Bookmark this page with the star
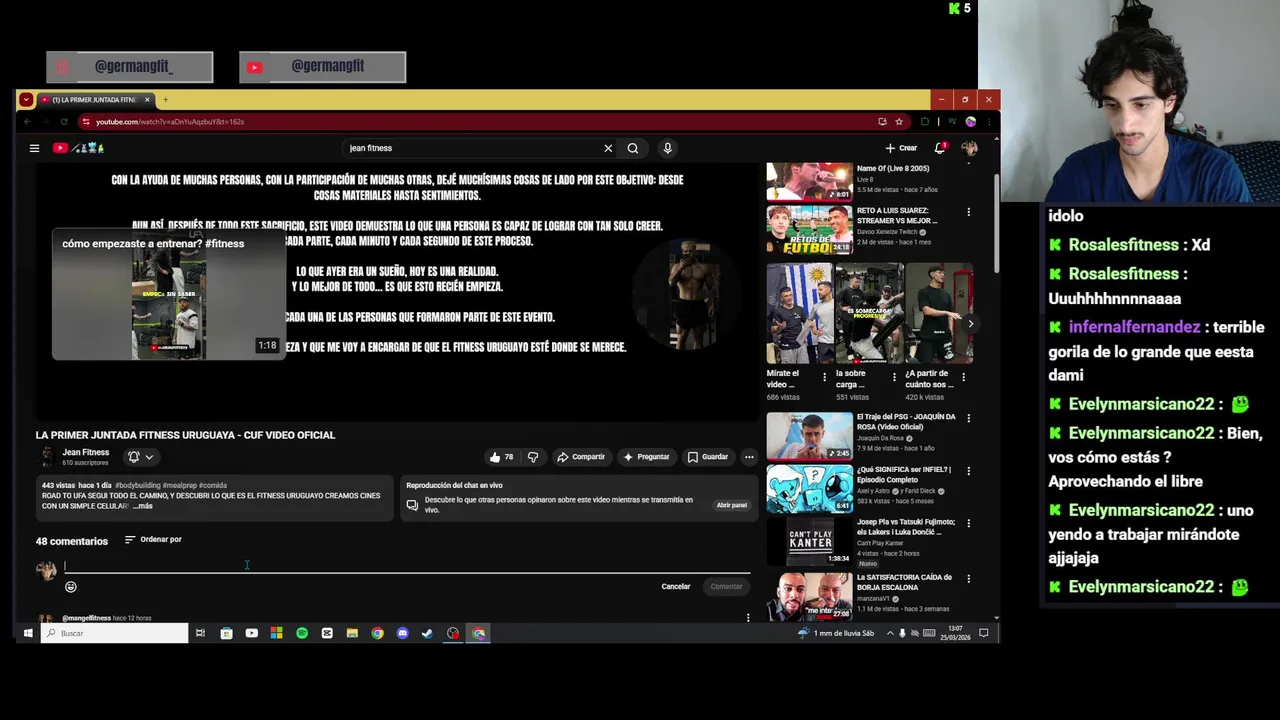 click(x=899, y=122)
